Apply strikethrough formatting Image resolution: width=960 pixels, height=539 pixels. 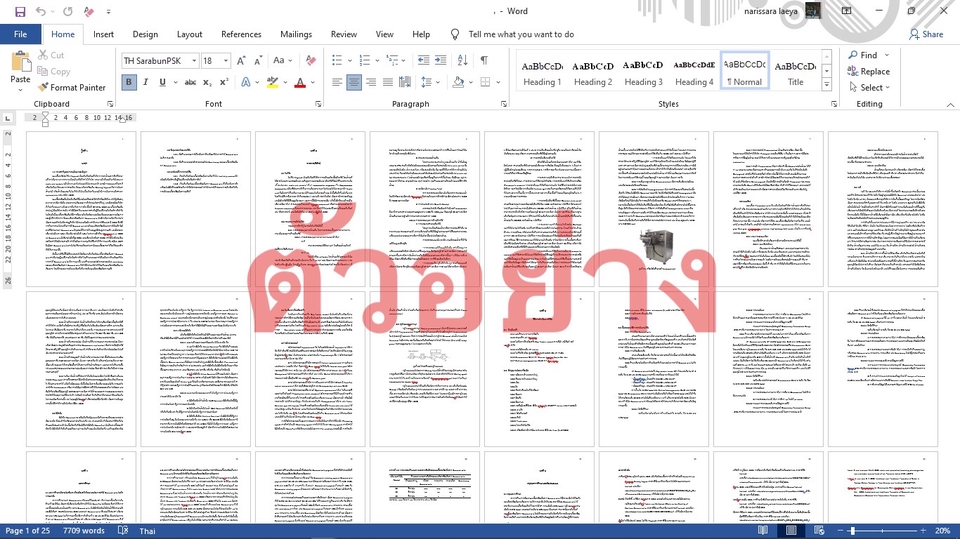tap(190, 82)
